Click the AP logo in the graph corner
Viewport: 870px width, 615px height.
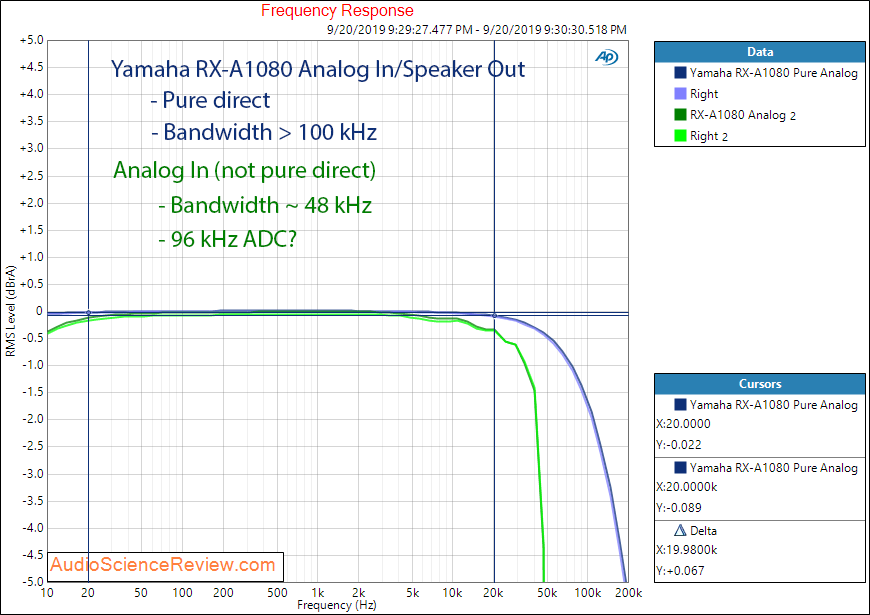coord(606,57)
